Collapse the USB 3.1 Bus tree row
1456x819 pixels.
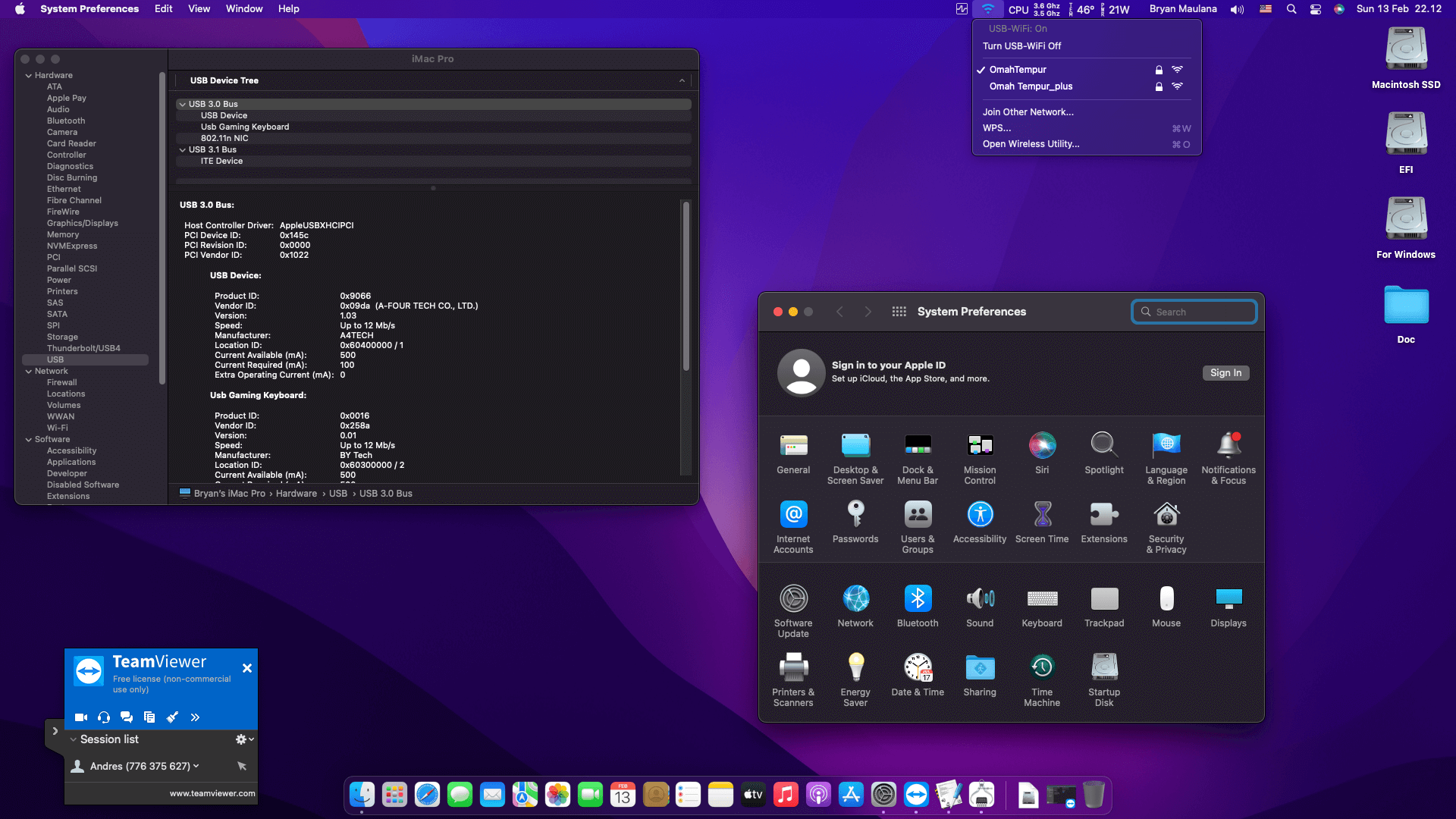click(183, 150)
